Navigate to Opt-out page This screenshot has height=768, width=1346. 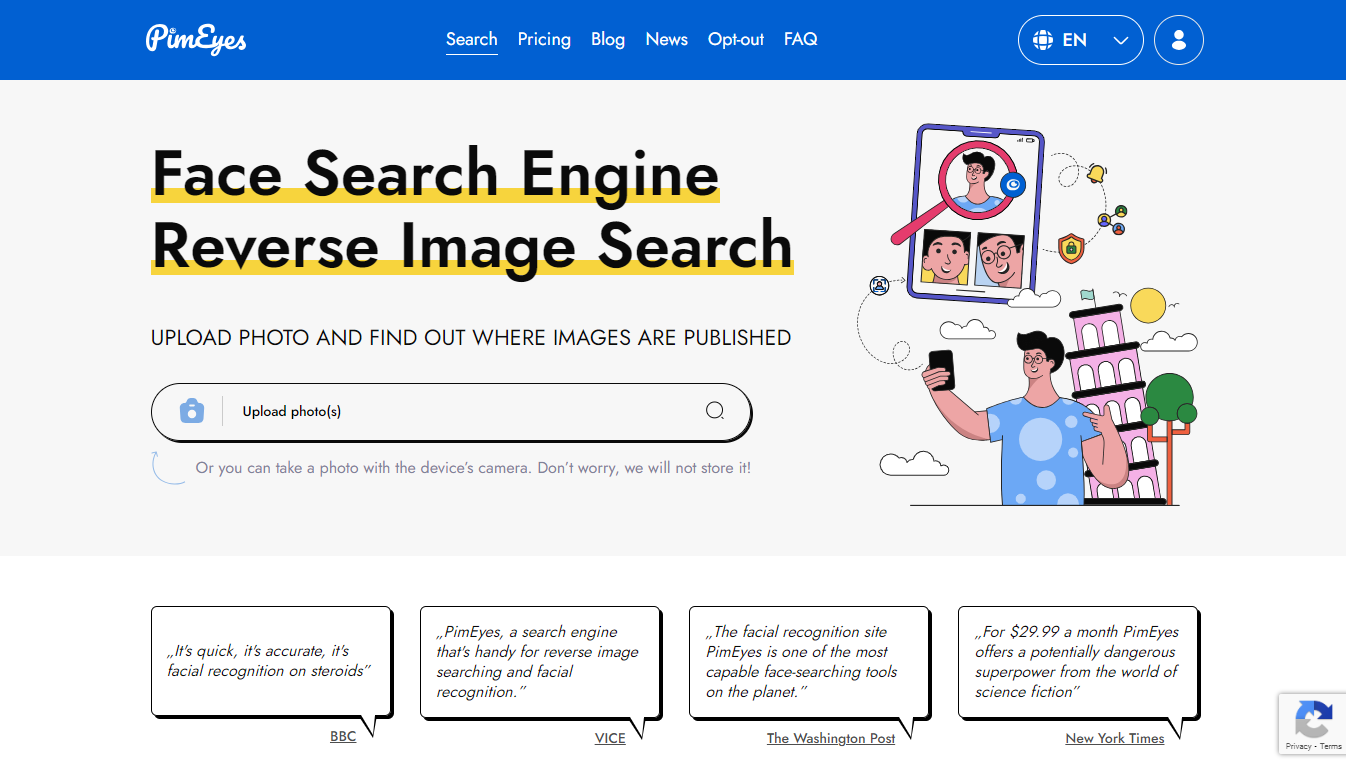point(735,39)
